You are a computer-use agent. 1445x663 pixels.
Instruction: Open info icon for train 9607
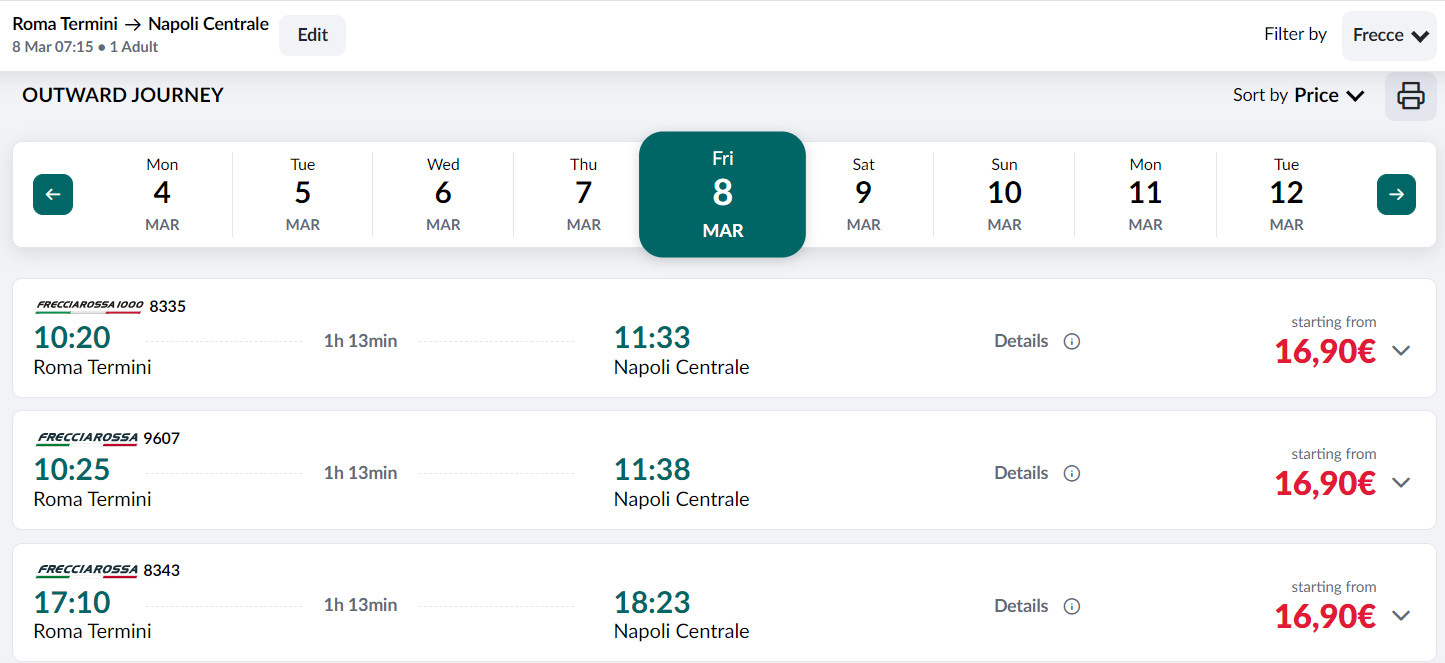click(1072, 474)
